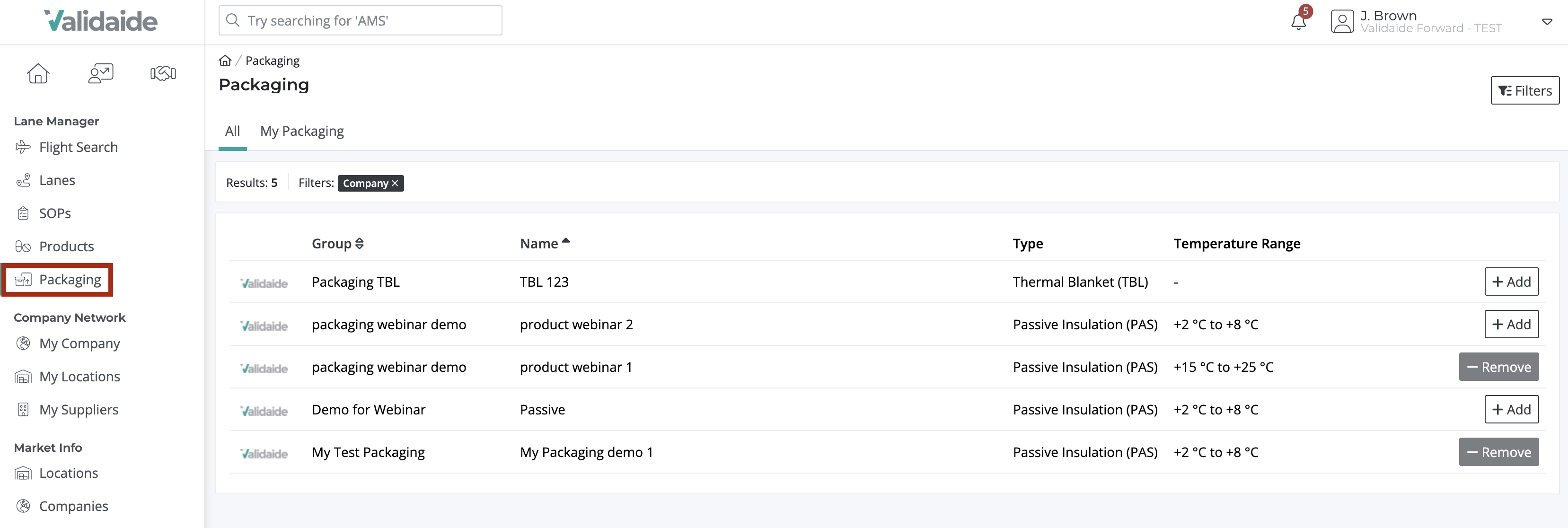Select the All tab

tap(232, 131)
